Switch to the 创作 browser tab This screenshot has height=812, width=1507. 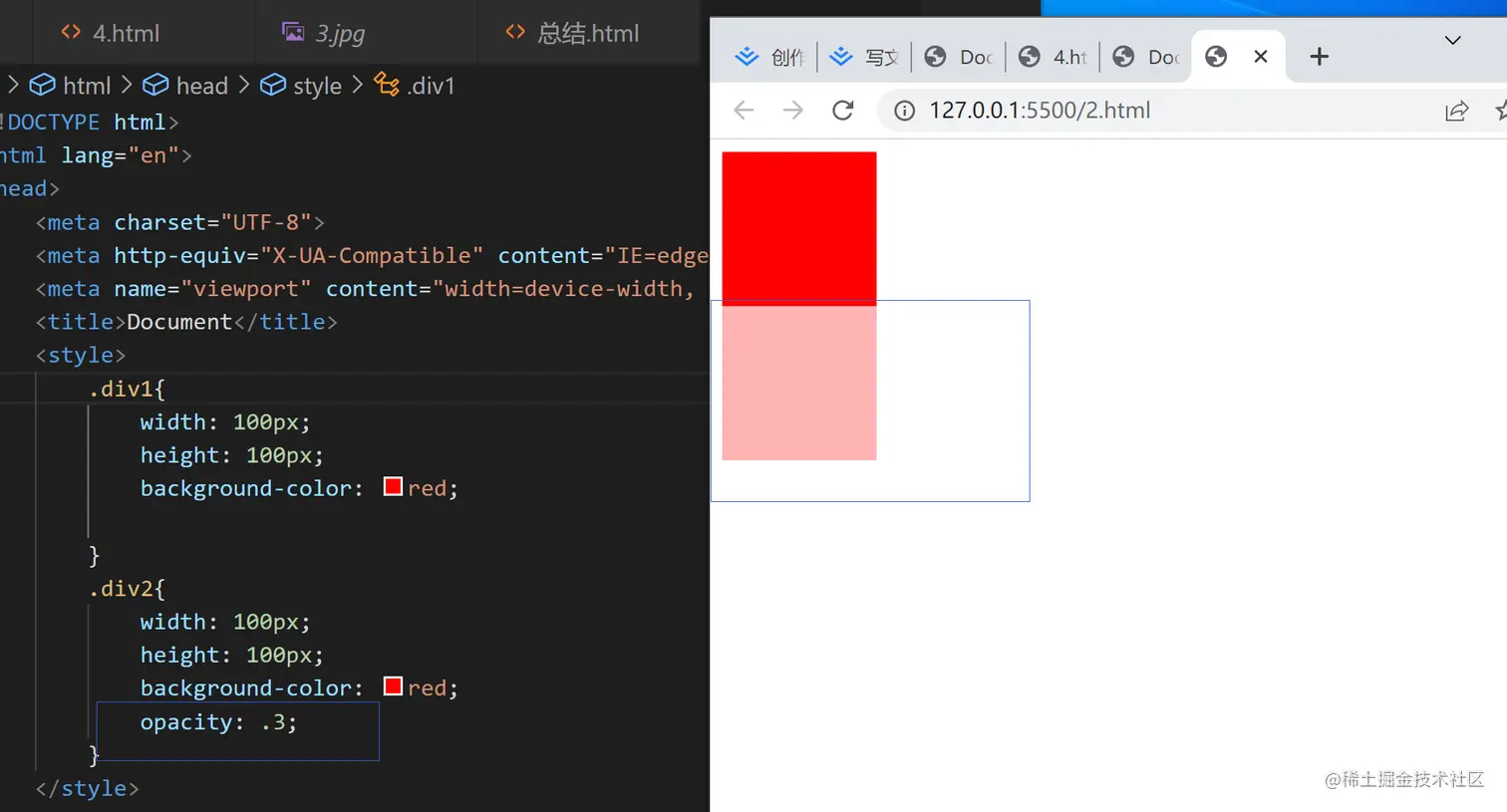click(x=769, y=57)
